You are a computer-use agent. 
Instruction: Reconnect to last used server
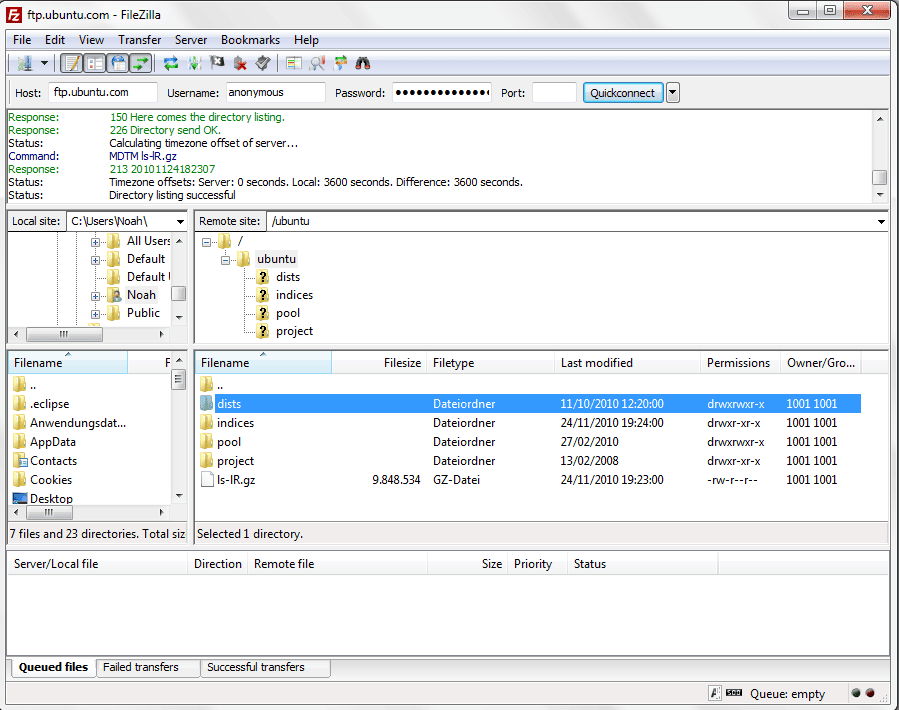(263, 63)
